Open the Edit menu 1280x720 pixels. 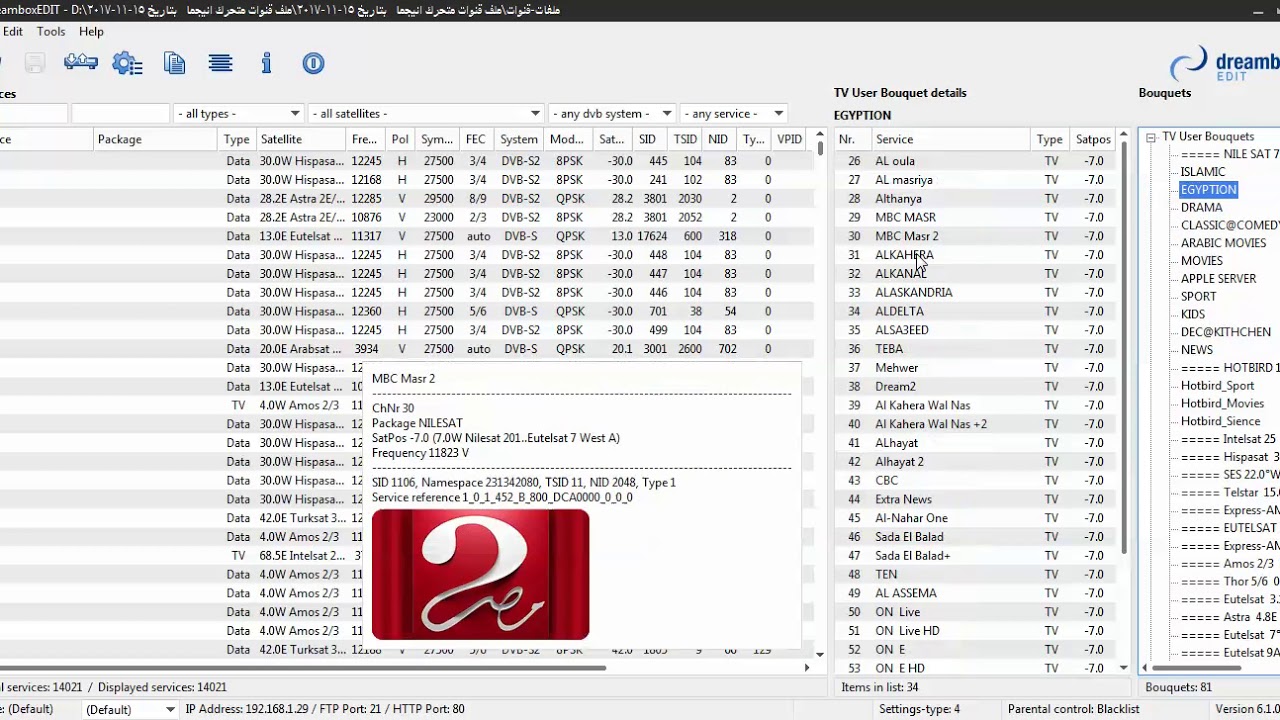point(13,31)
